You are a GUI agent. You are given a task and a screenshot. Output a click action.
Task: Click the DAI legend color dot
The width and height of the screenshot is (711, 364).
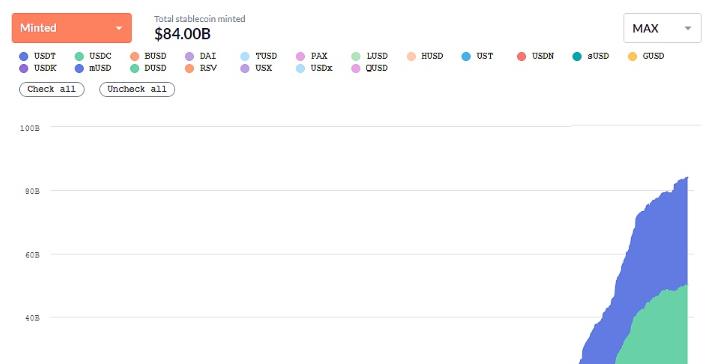point(190,56)
